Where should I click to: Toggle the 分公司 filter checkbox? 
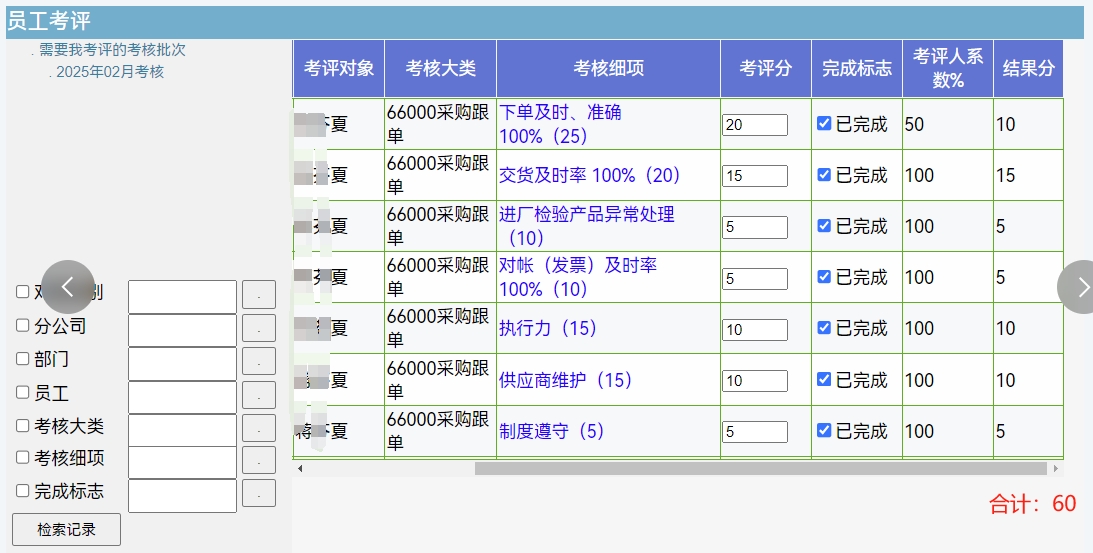coord(23,326)
